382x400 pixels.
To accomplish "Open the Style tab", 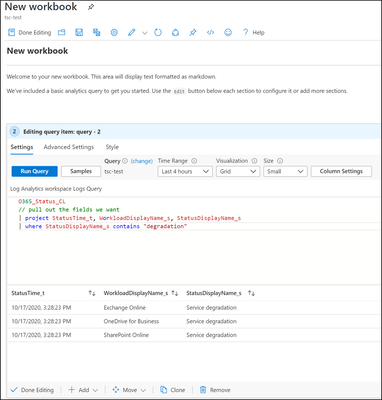I will (112, 147).
